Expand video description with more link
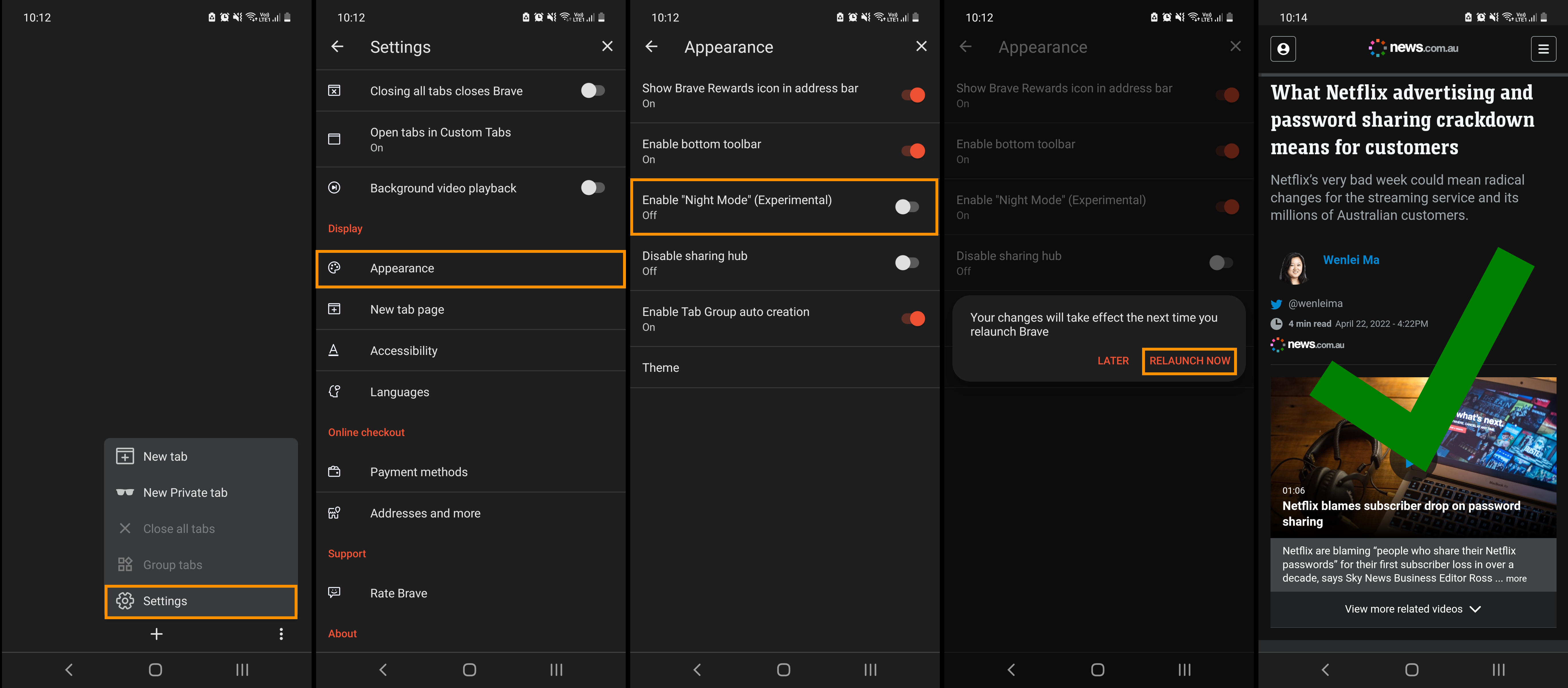The image size is (1568, 688). [1516, 579]
